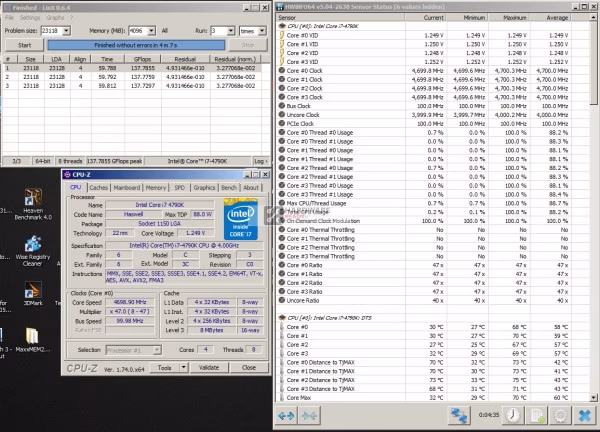Viewport: 600px width, 432px height.
Task: Click CPU-Z title bar icon
Action: [67, 175]
